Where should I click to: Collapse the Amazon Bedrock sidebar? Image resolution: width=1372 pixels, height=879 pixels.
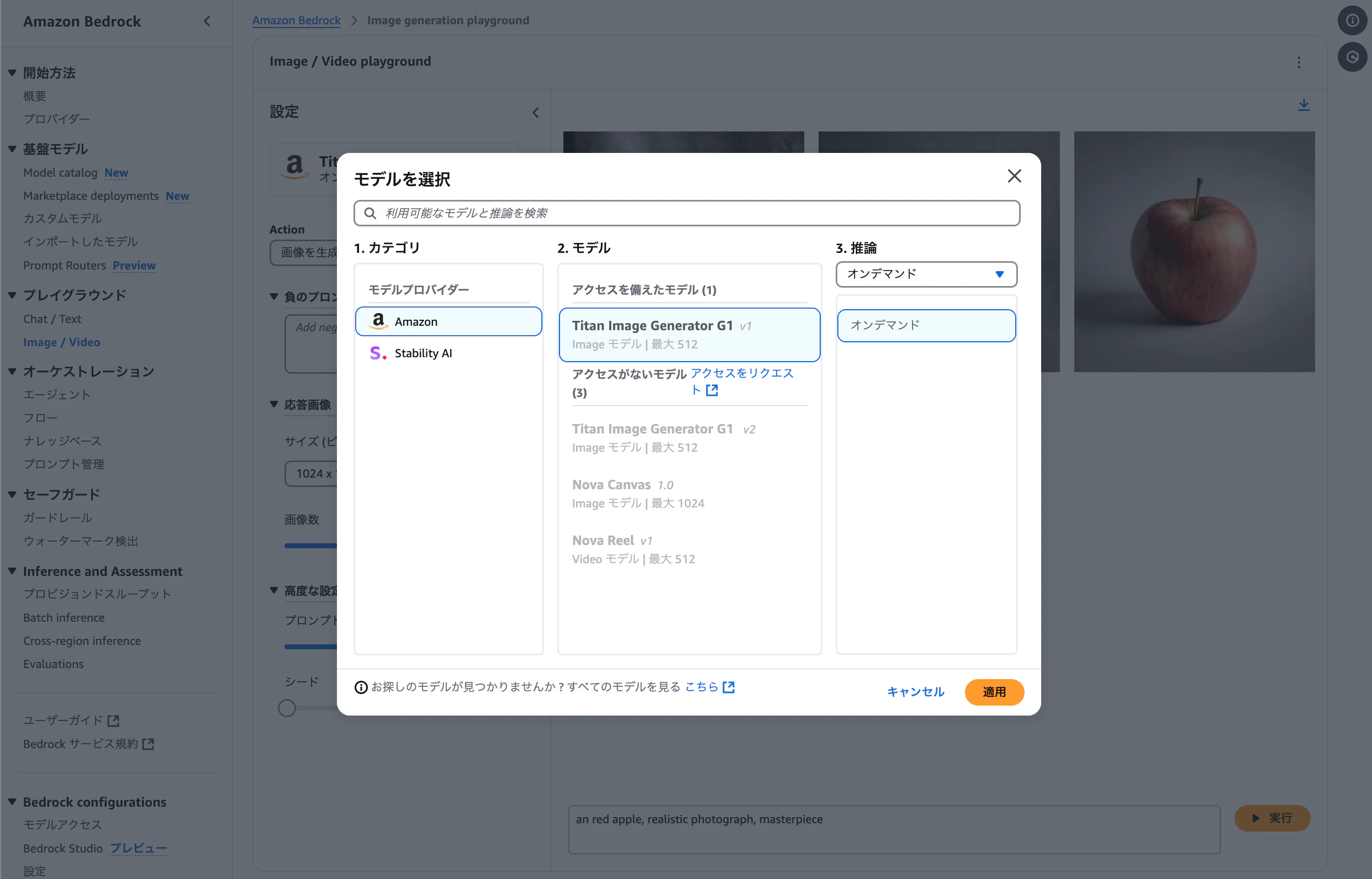(207, 22)
